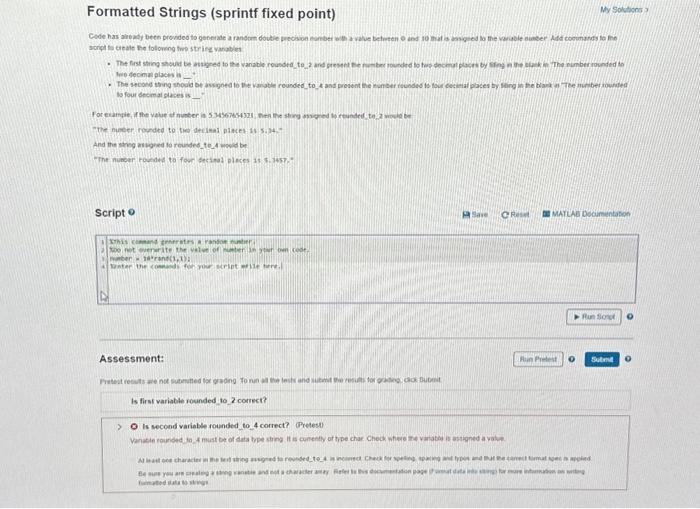Screen dimensions: 700x509
Task: Click the Reset circular arrow icon
Action: [505, 215]
